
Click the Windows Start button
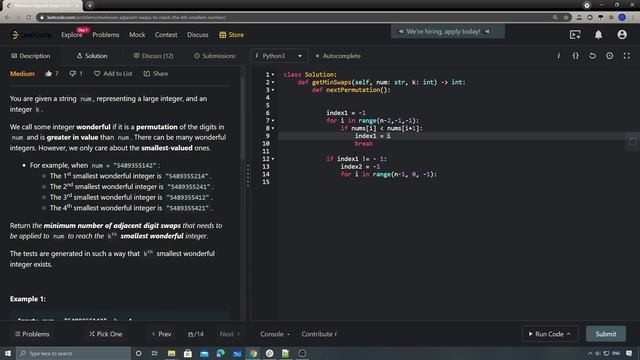[8, 353]
